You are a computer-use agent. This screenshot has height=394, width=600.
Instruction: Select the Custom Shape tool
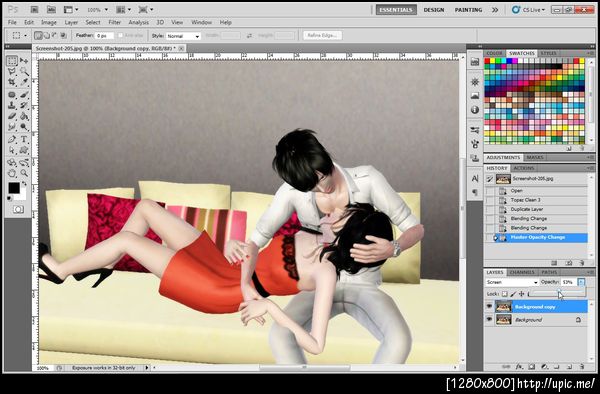tap(24, 150)
